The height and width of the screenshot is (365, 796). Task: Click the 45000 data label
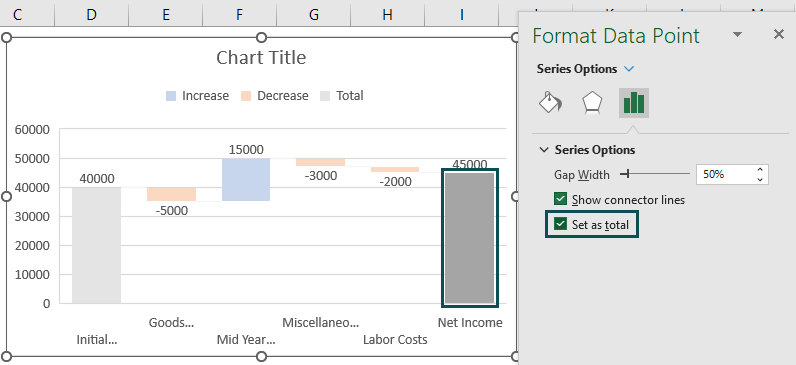[470, 164]
